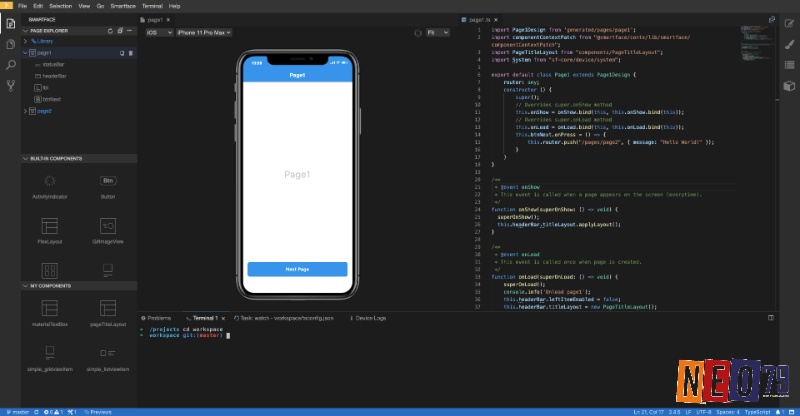This screenshot has height=416, width=800.
Task: Click the Page Explorer collapse-all icon
Action: [120, 31]
